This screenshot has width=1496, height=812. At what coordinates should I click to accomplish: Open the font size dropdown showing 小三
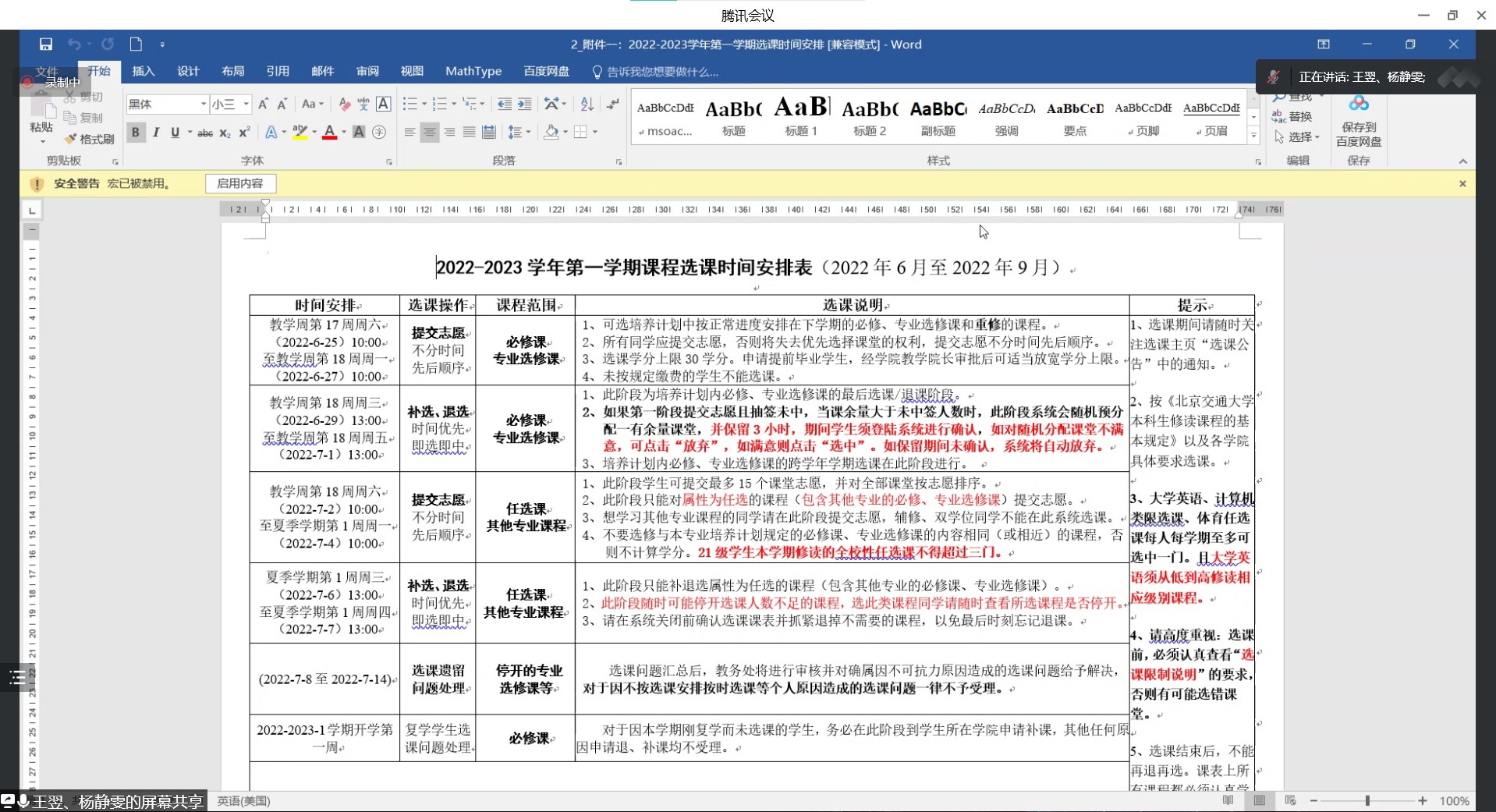[246, 104]
